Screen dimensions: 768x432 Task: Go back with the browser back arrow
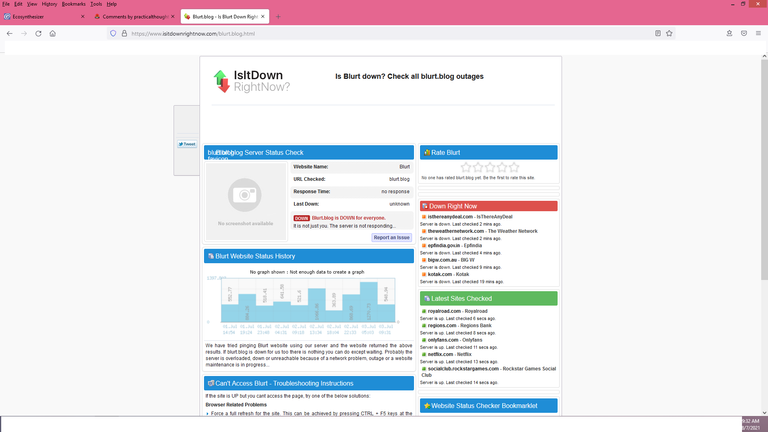10,33
